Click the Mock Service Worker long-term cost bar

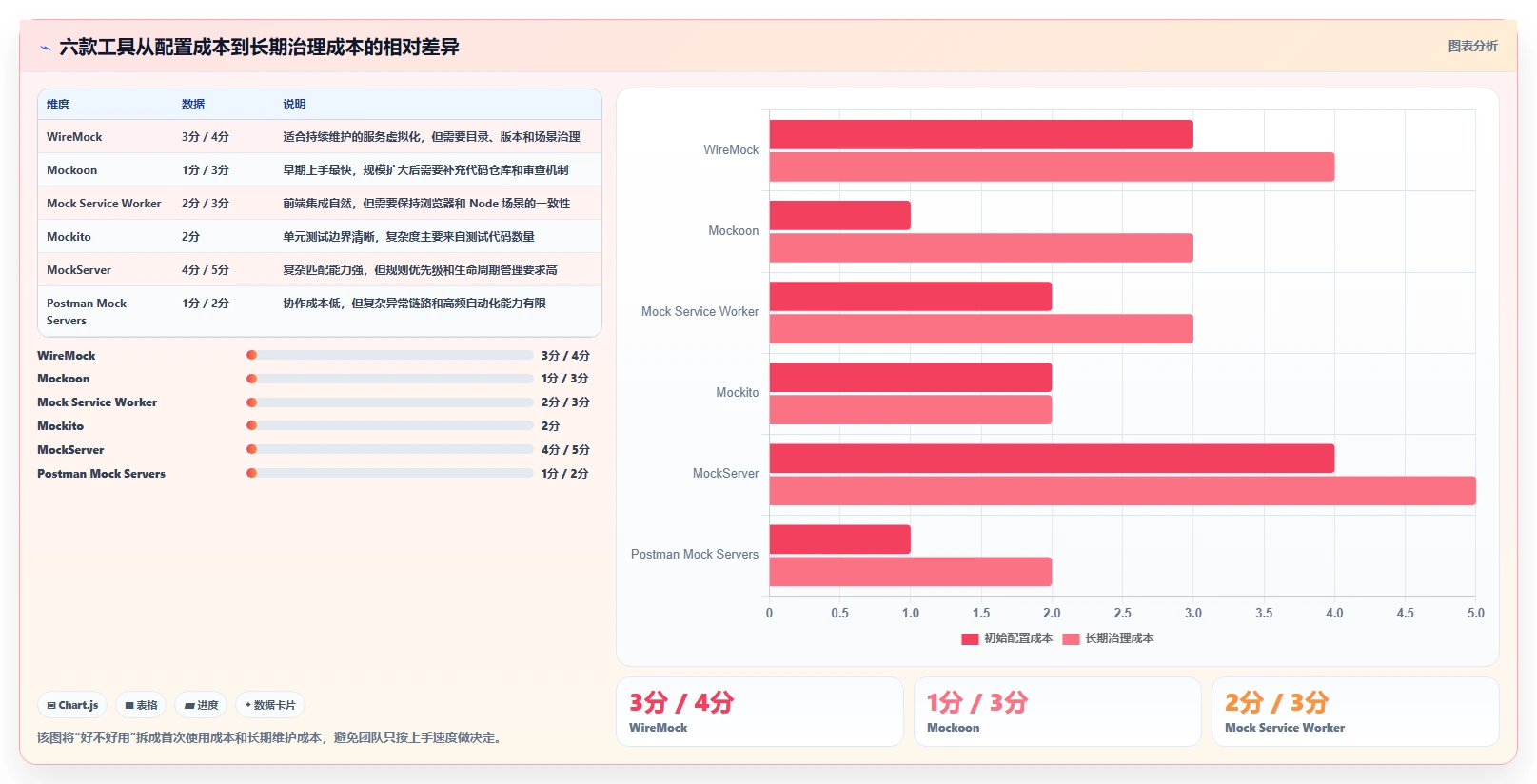point(981,329)
